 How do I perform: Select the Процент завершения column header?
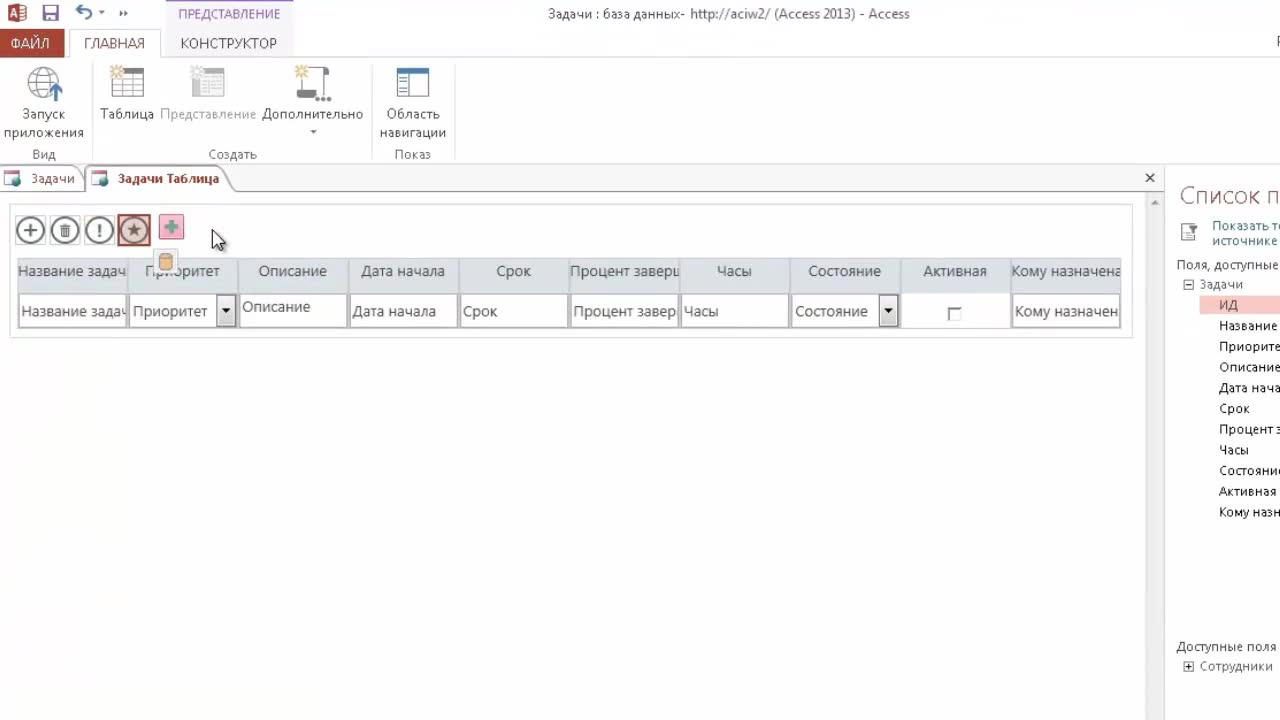[624, 272]
